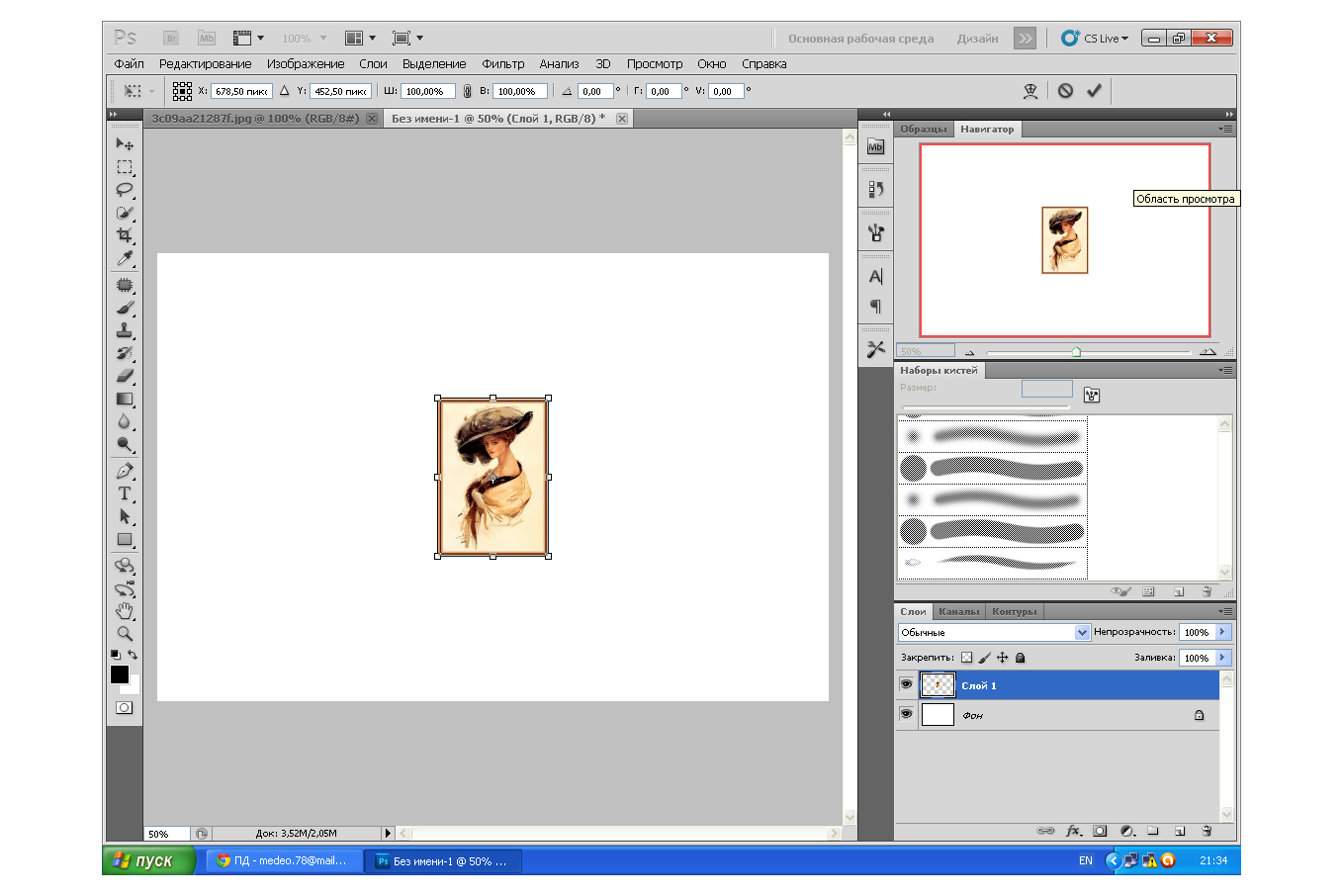Select the Clone Stamp tool
Viewport: 1343px width, 896px height.
(x=125, y=331)
